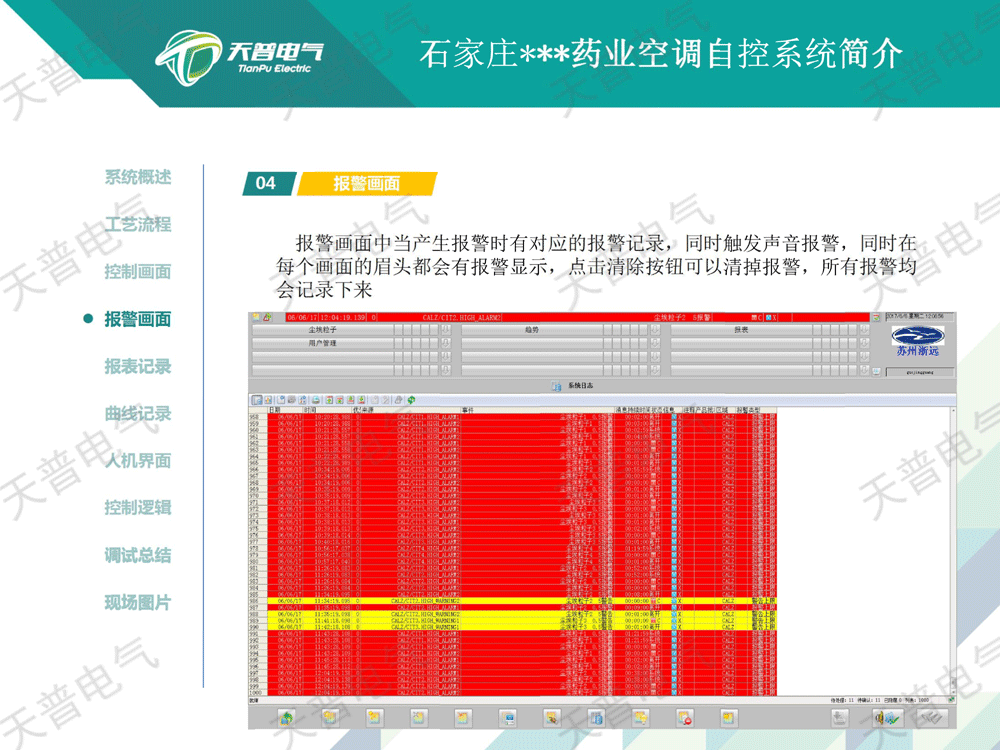This screenshot has width=1000, height=750.
Task: Acknowledge horn with speaker and green check icon
Action: [x=888, y=718]
